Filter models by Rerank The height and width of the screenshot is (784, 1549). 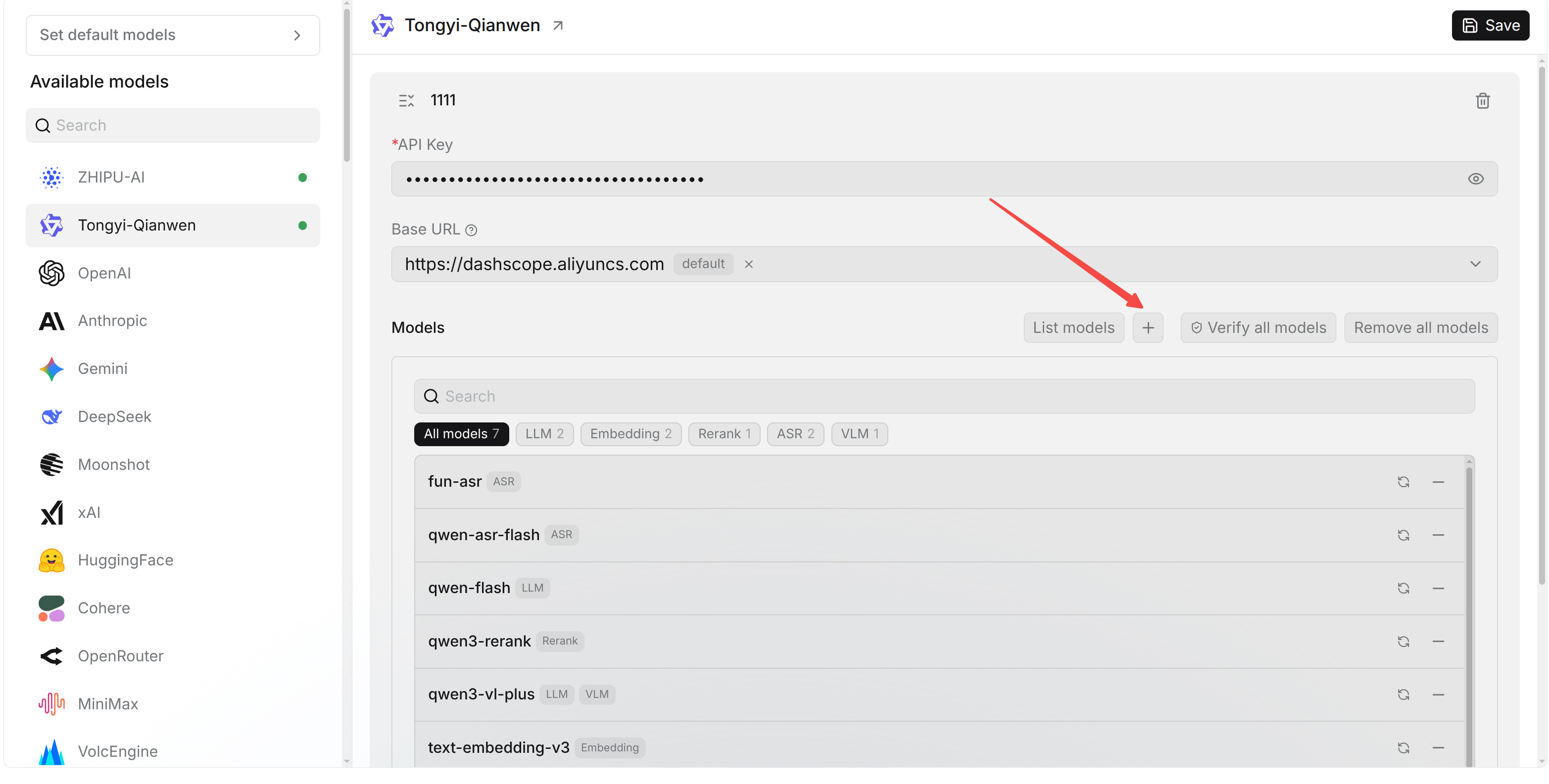[x=724, y=434]
